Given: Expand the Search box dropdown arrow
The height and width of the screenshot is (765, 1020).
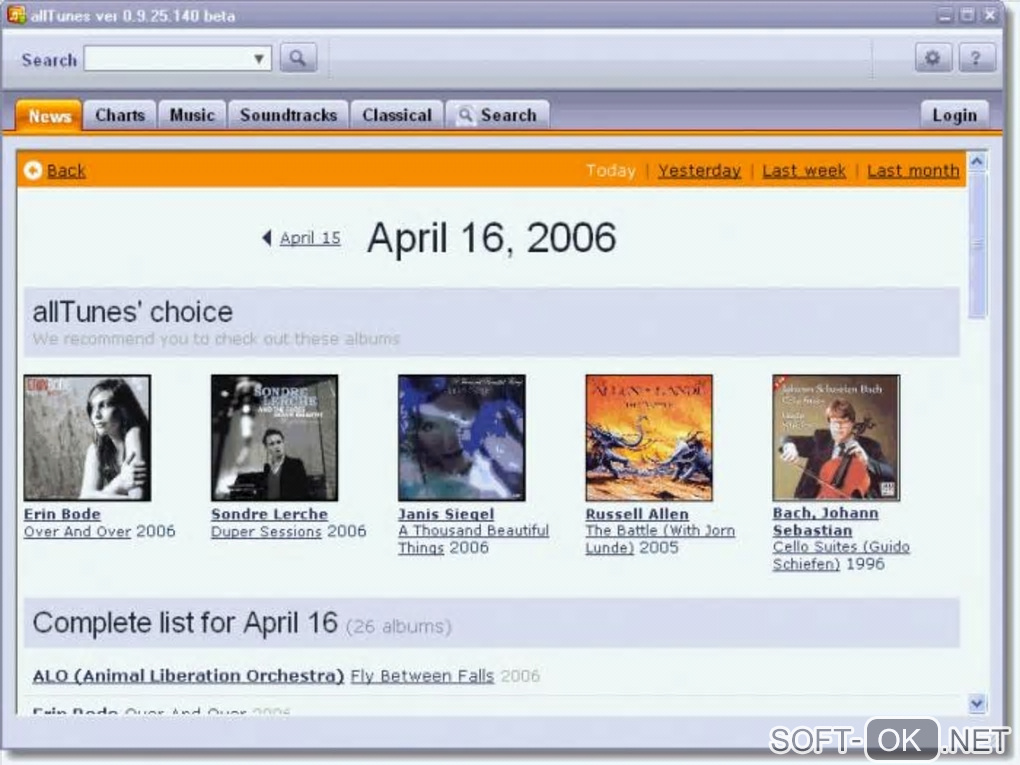Looking at the screenshot, I should tap(258, 59).
